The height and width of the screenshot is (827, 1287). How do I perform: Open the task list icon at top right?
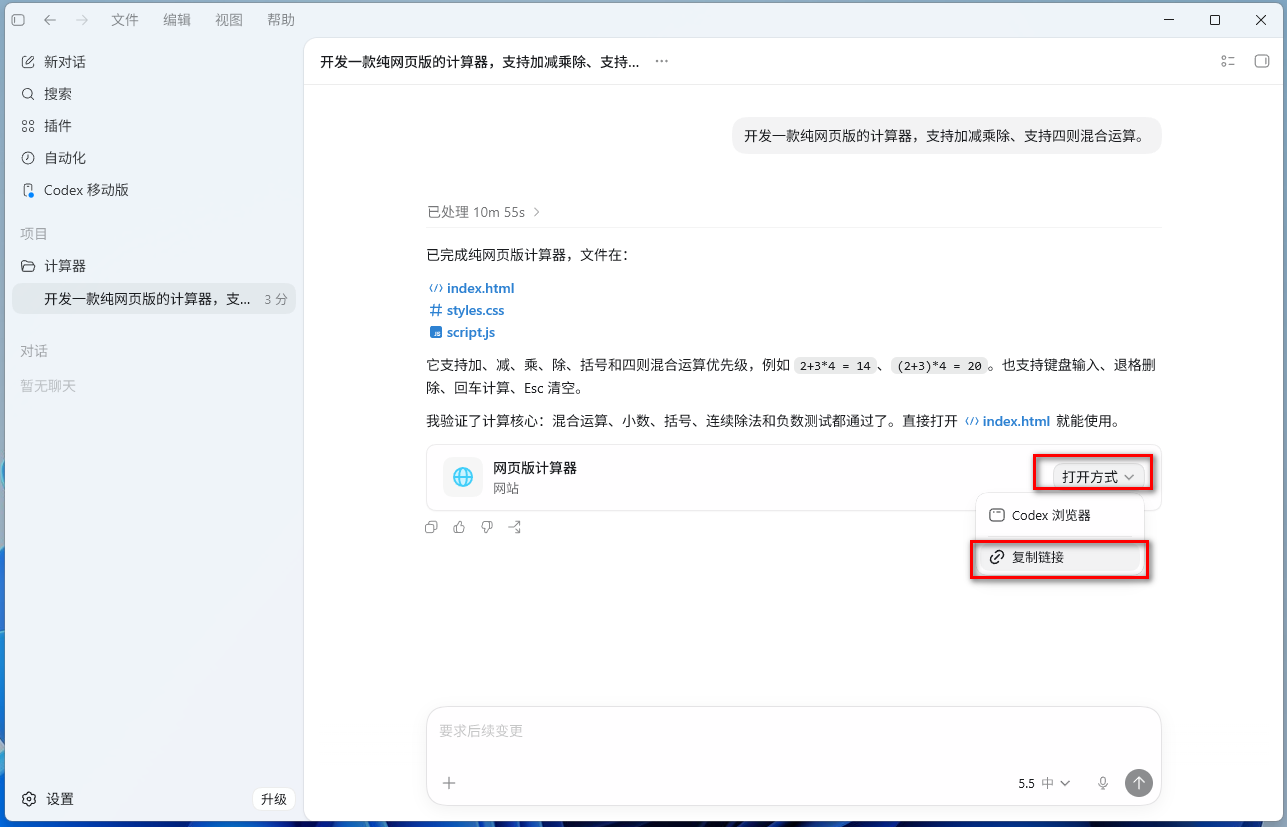click(x=1228, y=62)
